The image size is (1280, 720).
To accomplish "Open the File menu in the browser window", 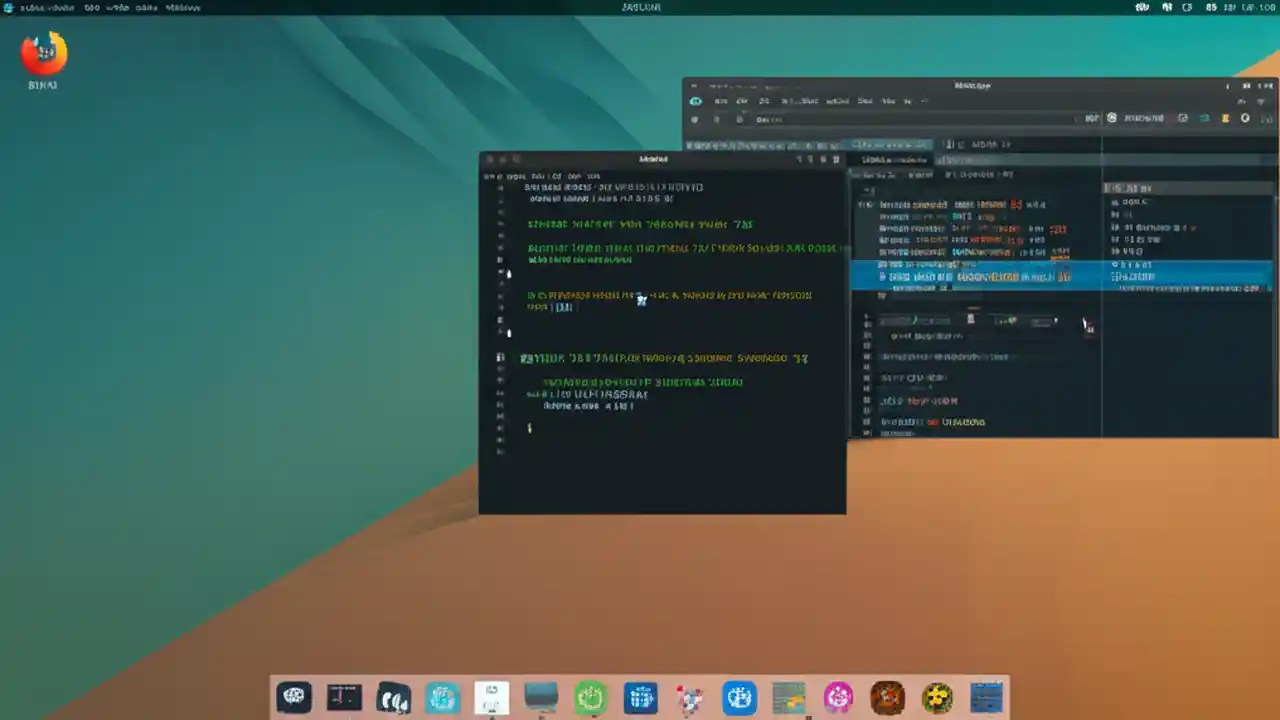I will tap(723, 101).
